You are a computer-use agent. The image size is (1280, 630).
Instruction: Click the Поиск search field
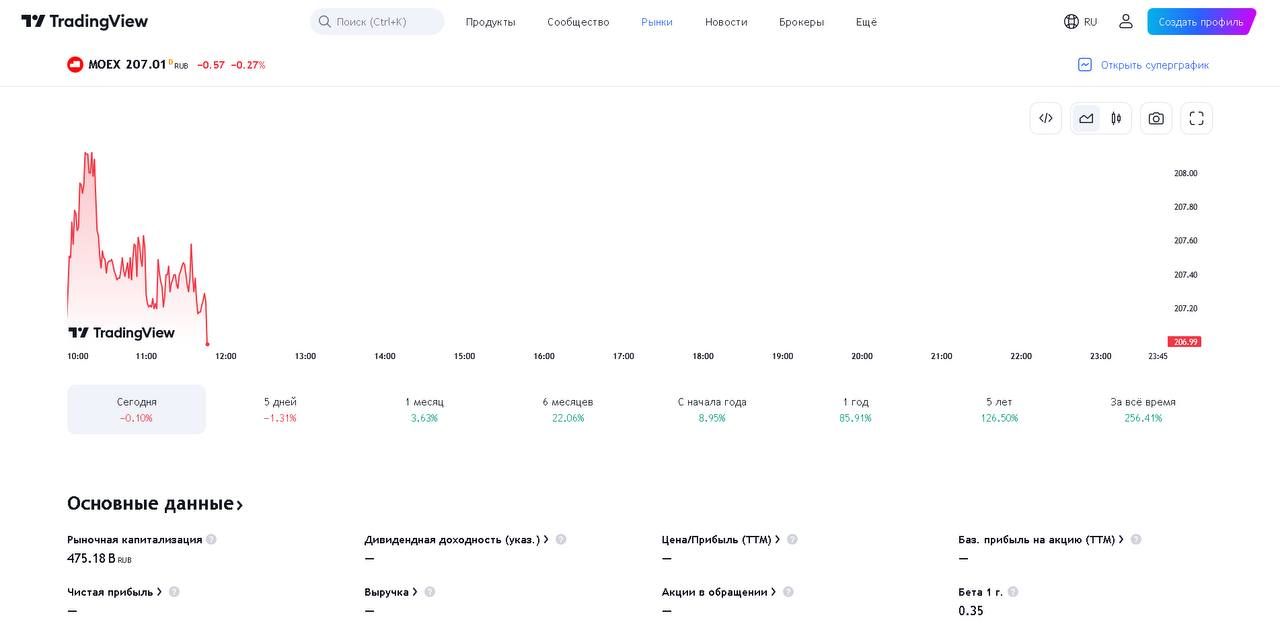tap(377, 21)
